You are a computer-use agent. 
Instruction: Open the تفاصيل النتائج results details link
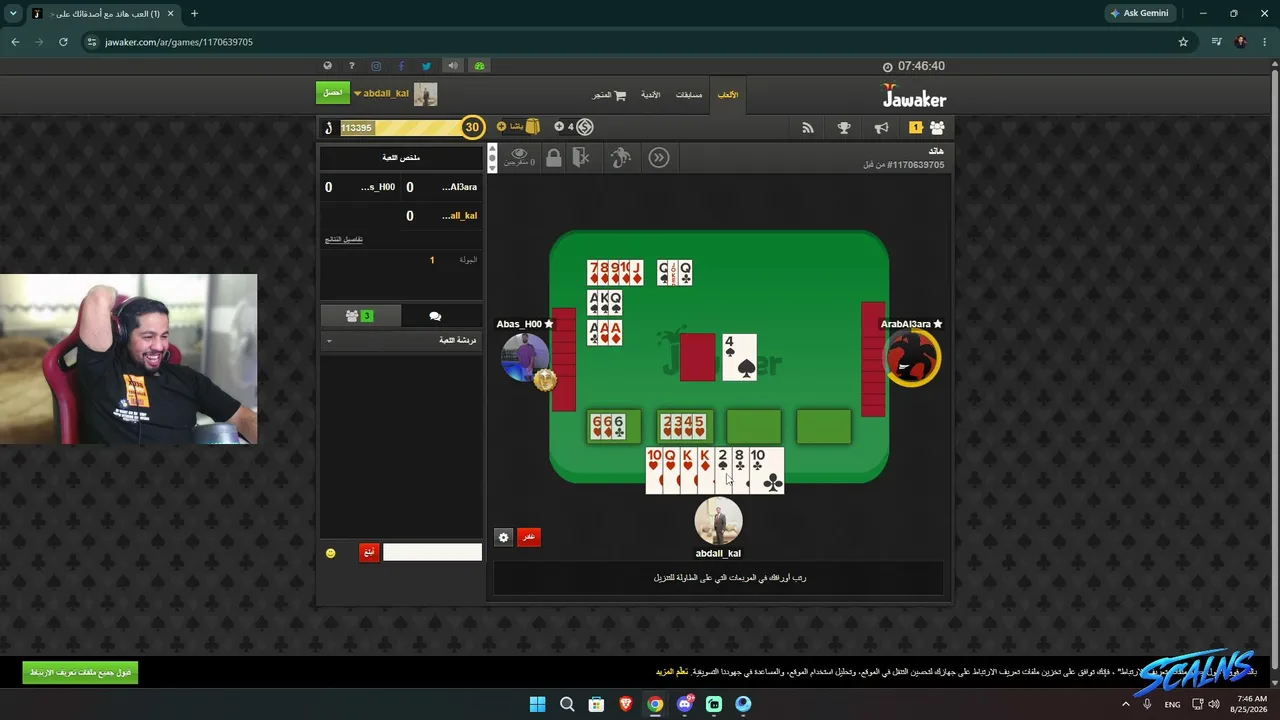[x=343, y=239]
